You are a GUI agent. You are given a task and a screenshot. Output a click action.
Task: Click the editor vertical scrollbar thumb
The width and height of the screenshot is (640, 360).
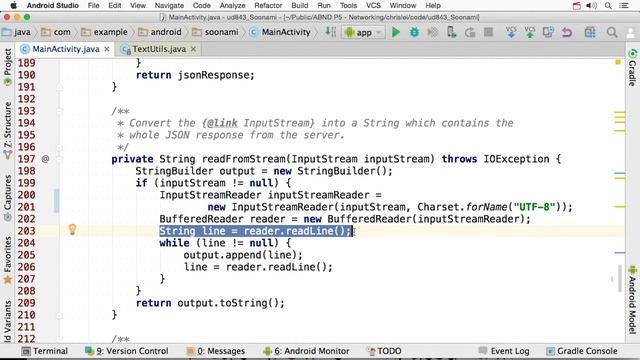(x=620, y=278)
